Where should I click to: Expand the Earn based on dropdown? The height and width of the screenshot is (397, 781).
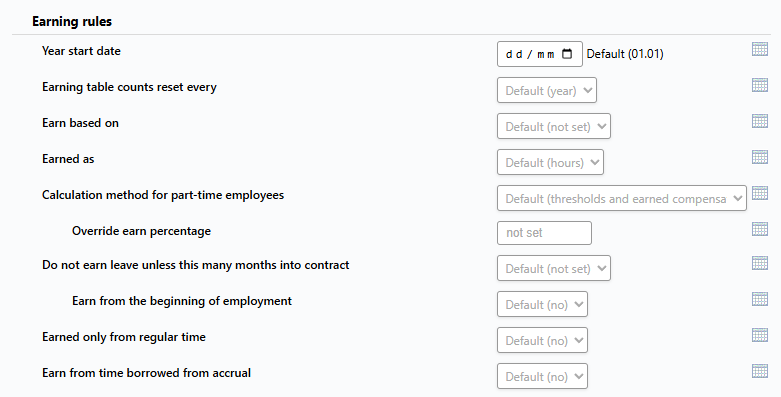point(554,126)
